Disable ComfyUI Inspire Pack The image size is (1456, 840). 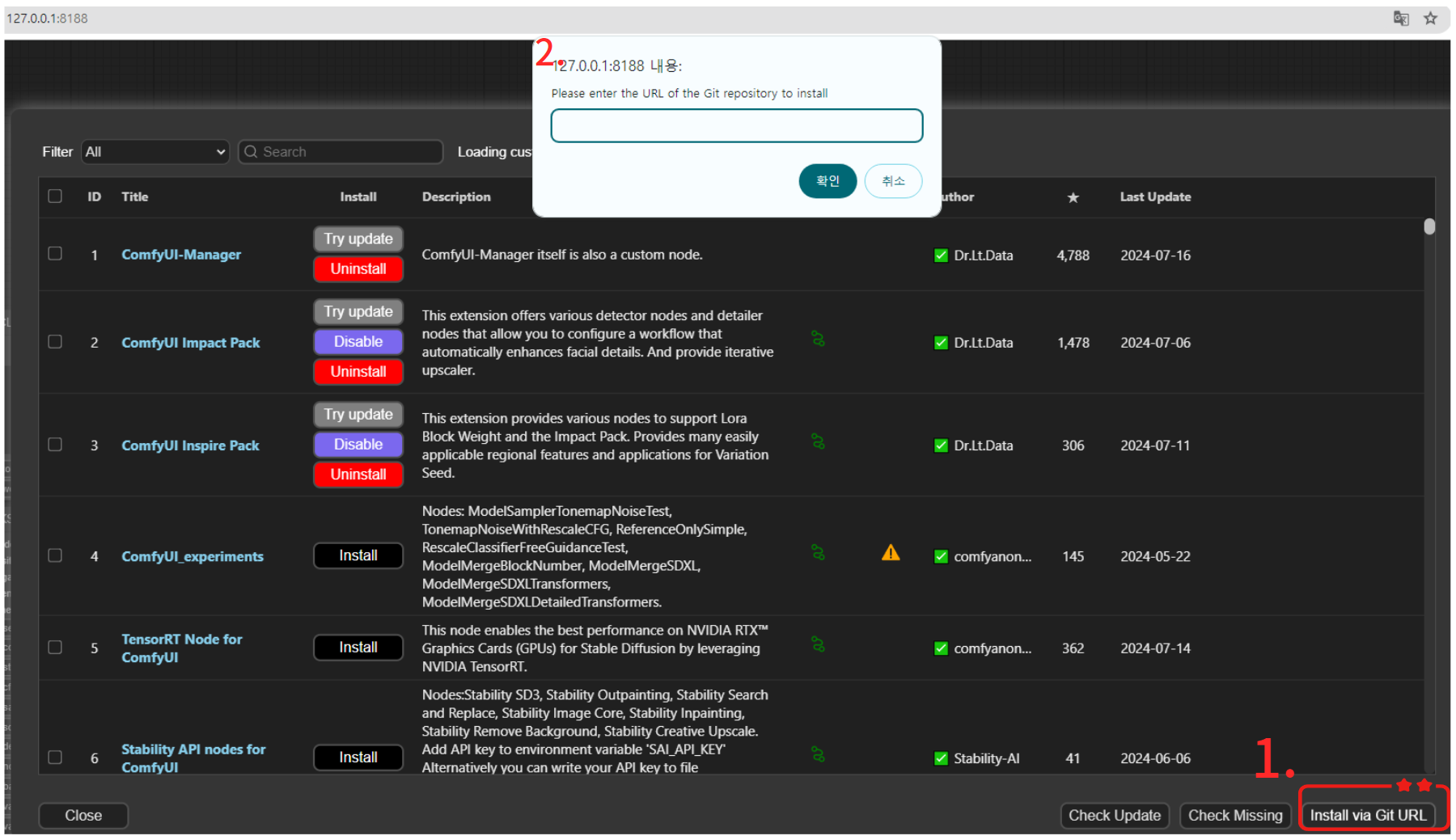[x=358, y=444]
